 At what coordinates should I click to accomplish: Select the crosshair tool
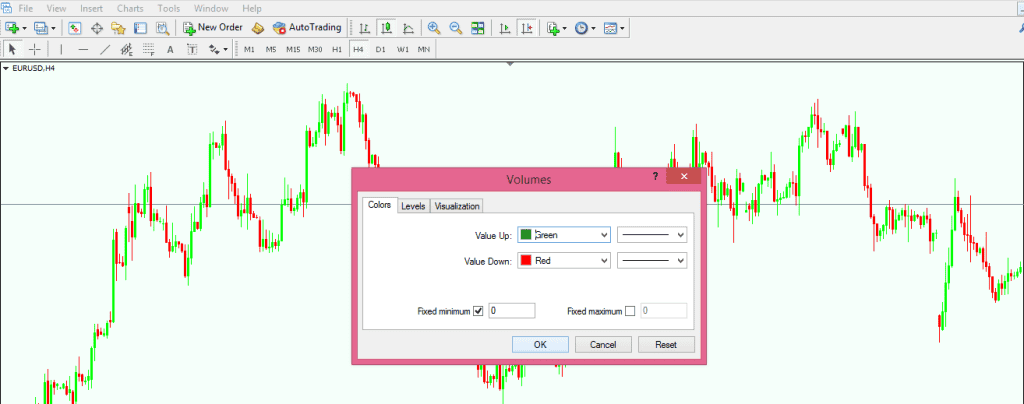pos(36,49)
